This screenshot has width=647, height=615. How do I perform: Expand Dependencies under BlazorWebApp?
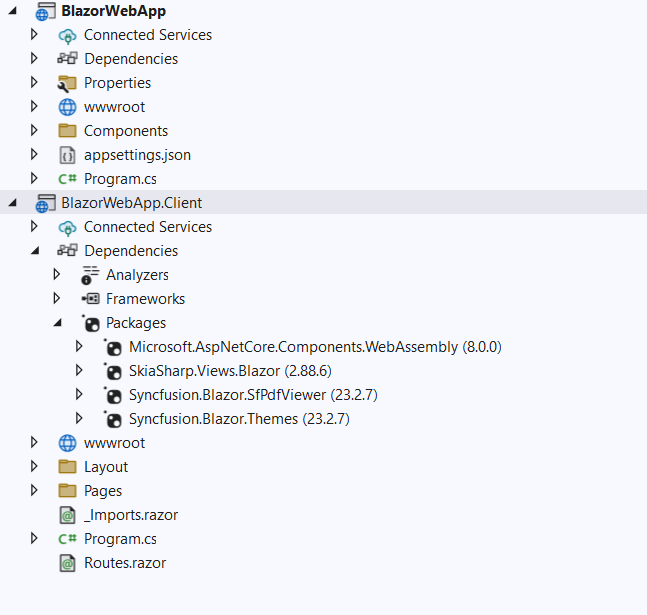click(x=34, y=58)
